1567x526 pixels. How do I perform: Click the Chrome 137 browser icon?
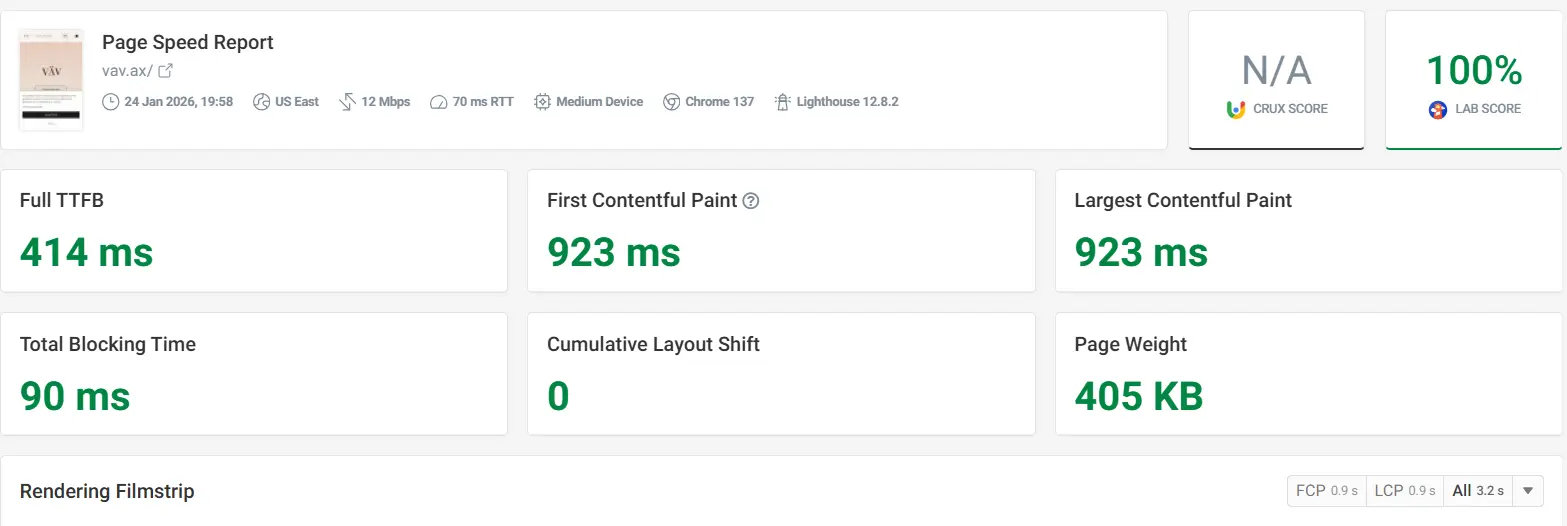tap(672, 102)
